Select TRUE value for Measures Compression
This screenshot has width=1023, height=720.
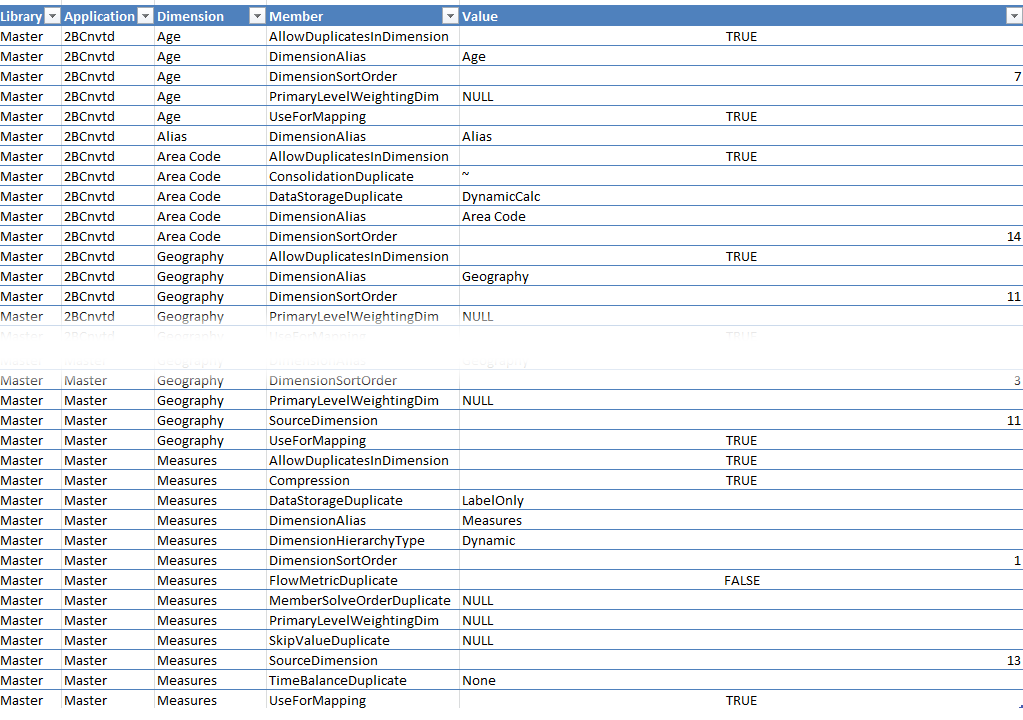click(x=741, y=481)
